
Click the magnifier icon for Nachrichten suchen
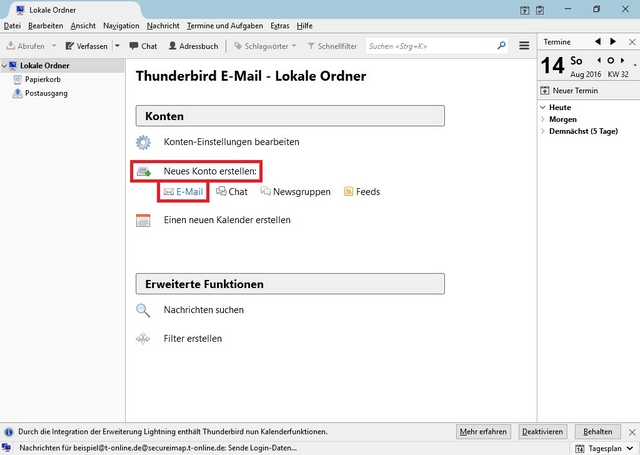coord(143,310)
